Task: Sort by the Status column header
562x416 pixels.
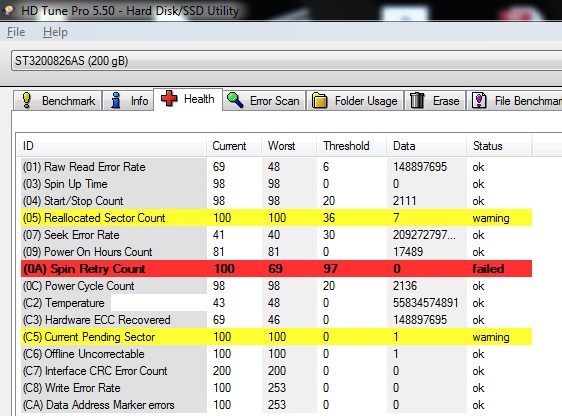Action: tap(499, 146)
